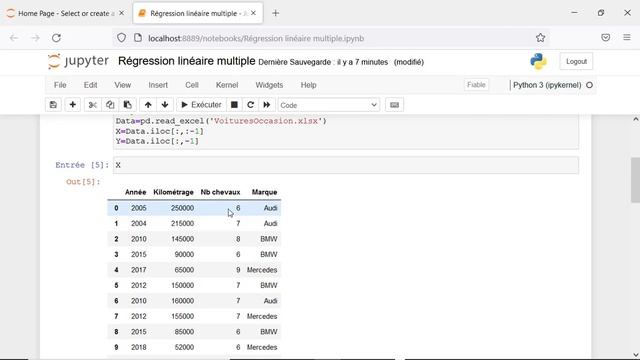Open the Firefox hamburger menu
640x360 pixels.
pos(627,38)
